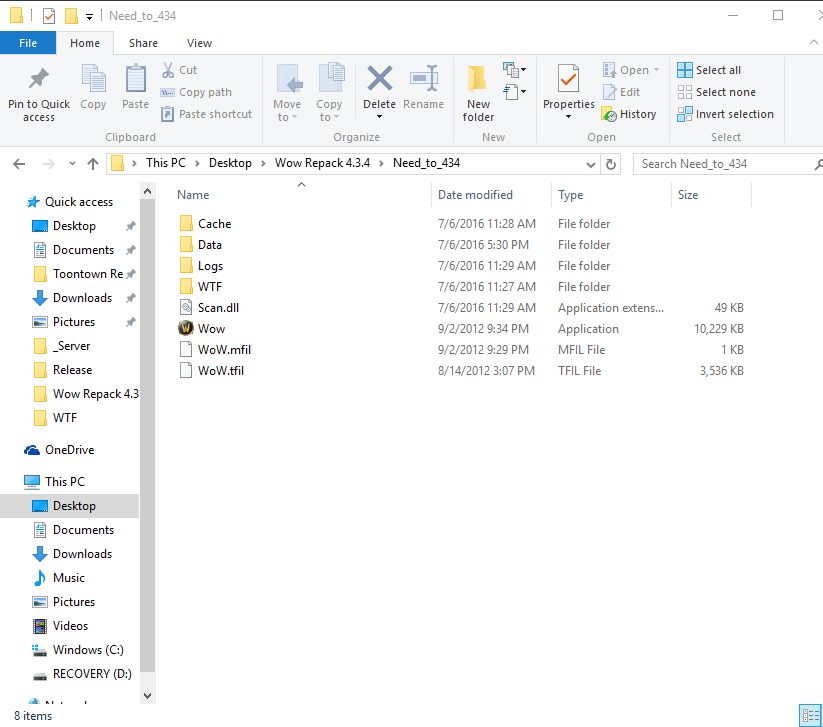Click Pin to Quick access icon
The height and width of the screenshot is (727, 823).
tap(39, 79)
